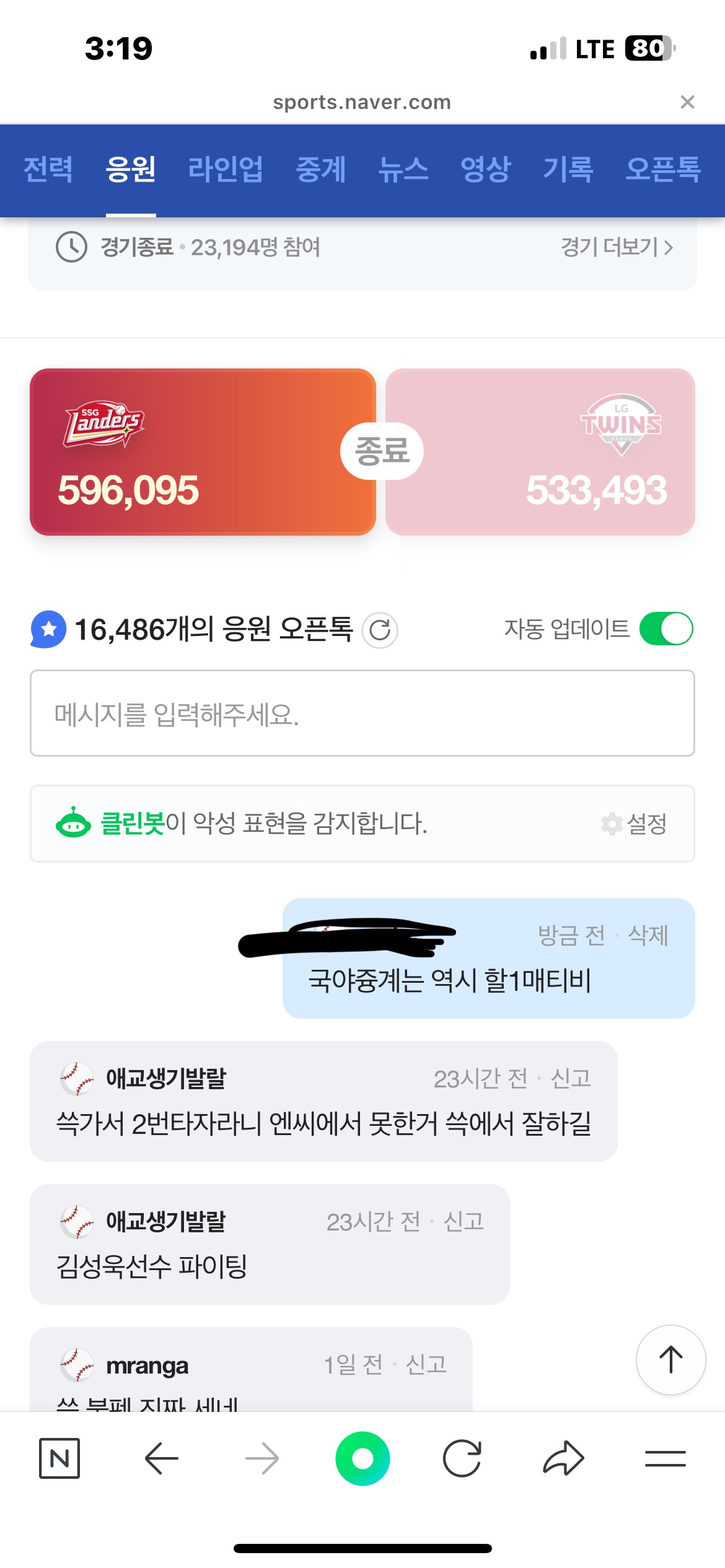Delete my comment via 삭제
This screenshot has height=1568, width=725.
point(648,936)
